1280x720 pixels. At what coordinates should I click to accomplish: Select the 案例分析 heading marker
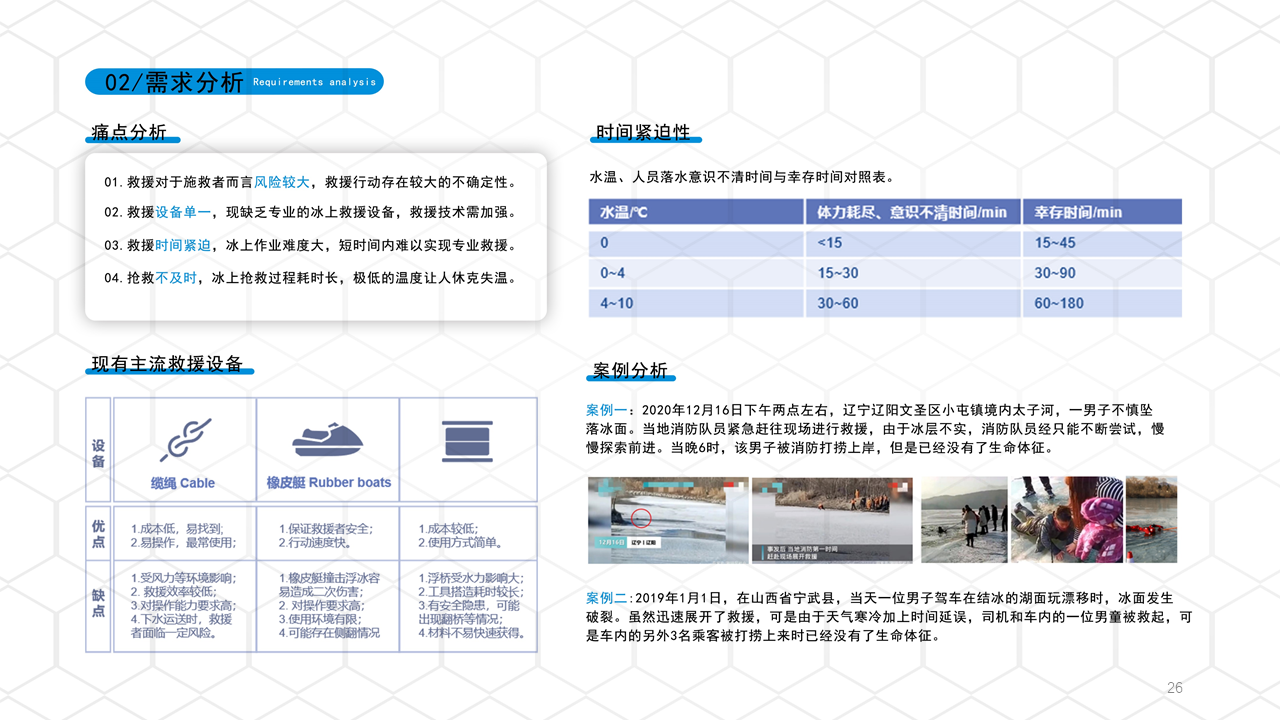pos(630,368)
